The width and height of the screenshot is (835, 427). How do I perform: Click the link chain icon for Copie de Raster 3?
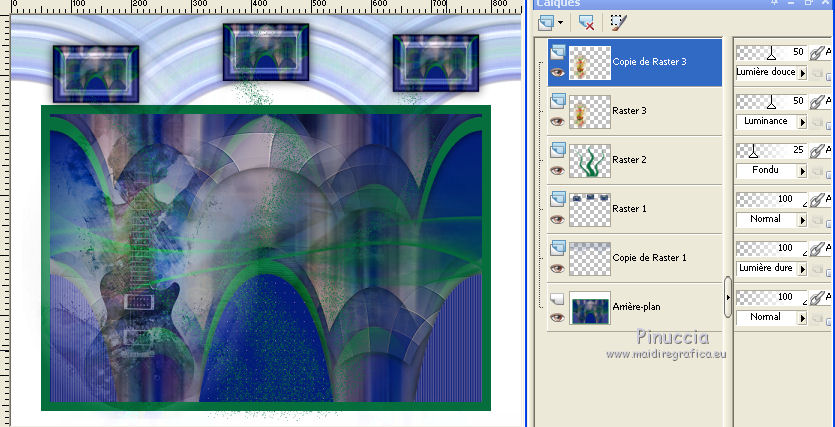(815, 53)
